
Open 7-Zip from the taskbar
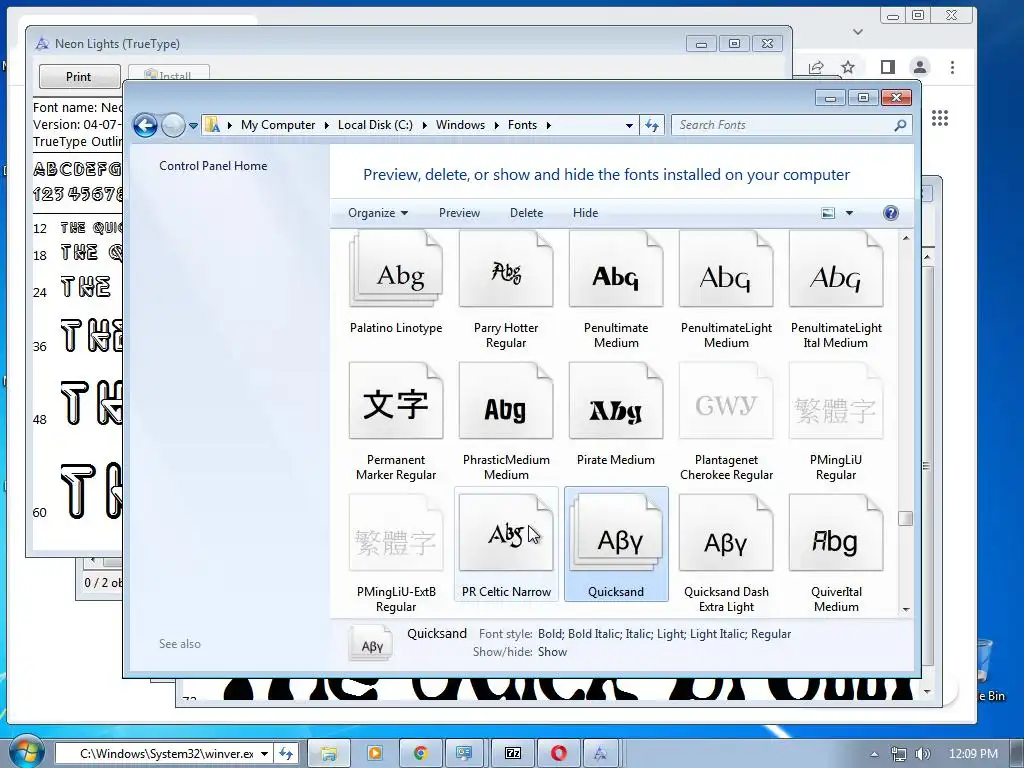click(513, 753)
